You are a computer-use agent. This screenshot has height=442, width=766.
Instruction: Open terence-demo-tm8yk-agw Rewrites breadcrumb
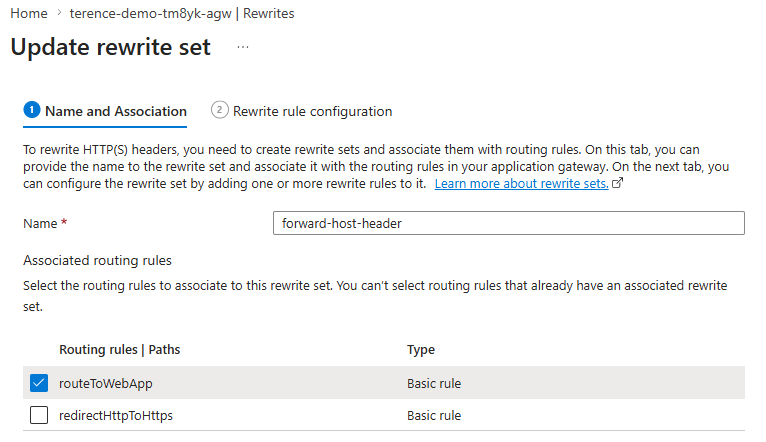pos(182,13)
